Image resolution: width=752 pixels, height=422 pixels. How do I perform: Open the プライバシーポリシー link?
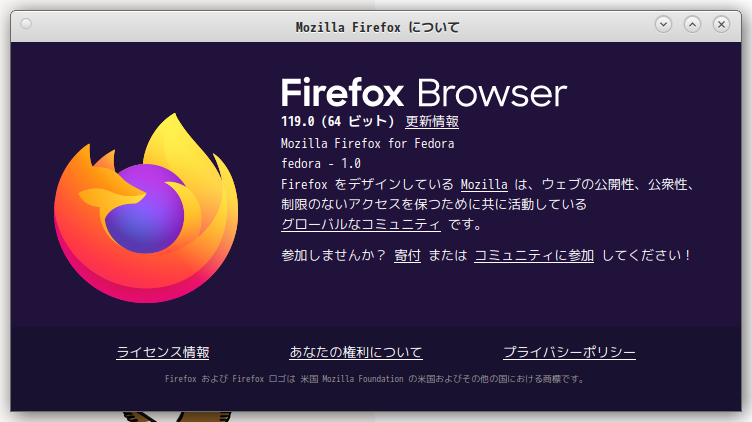569,352
